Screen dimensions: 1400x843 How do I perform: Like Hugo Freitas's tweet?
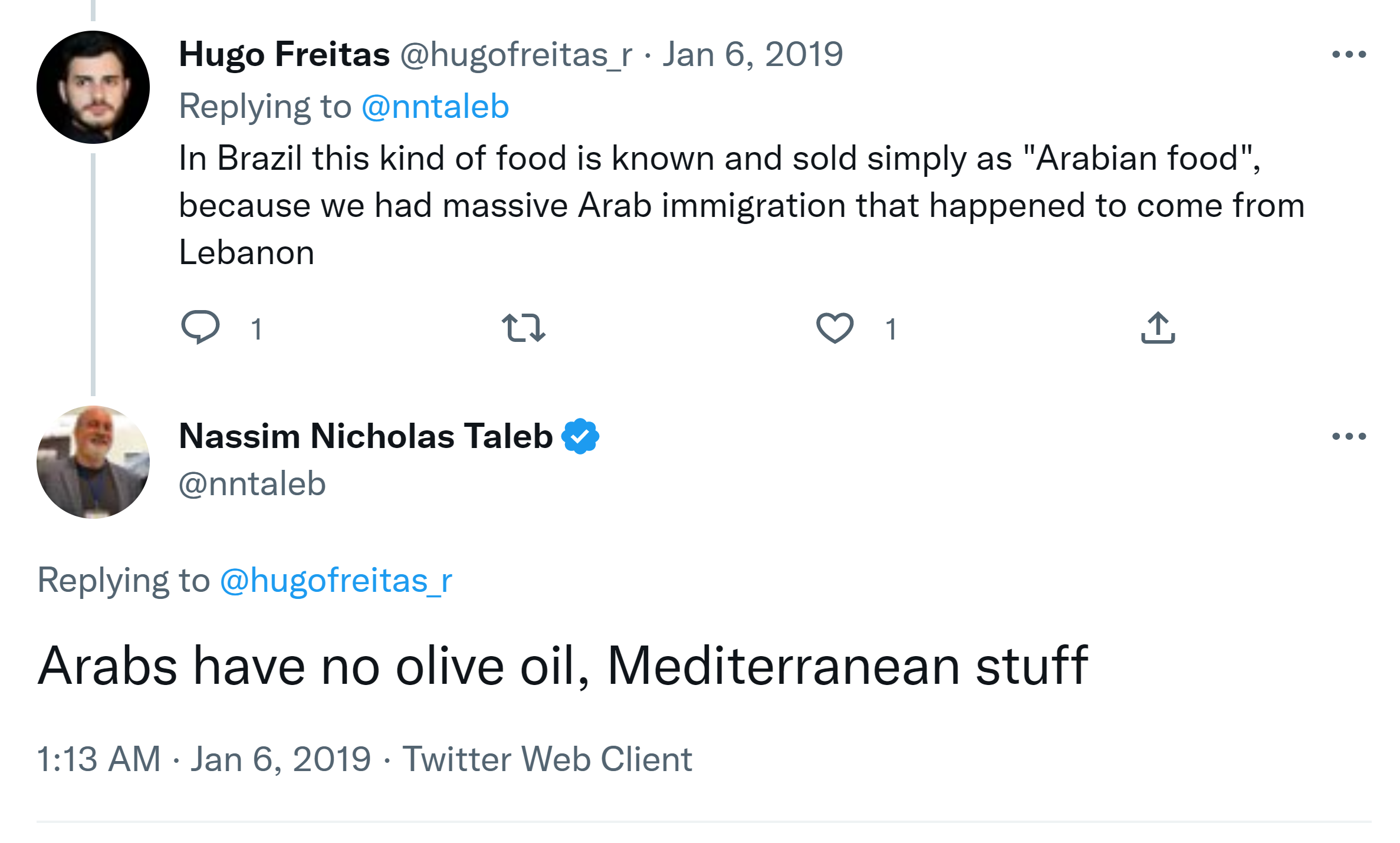pyautogui.click(x=834, y=328)
